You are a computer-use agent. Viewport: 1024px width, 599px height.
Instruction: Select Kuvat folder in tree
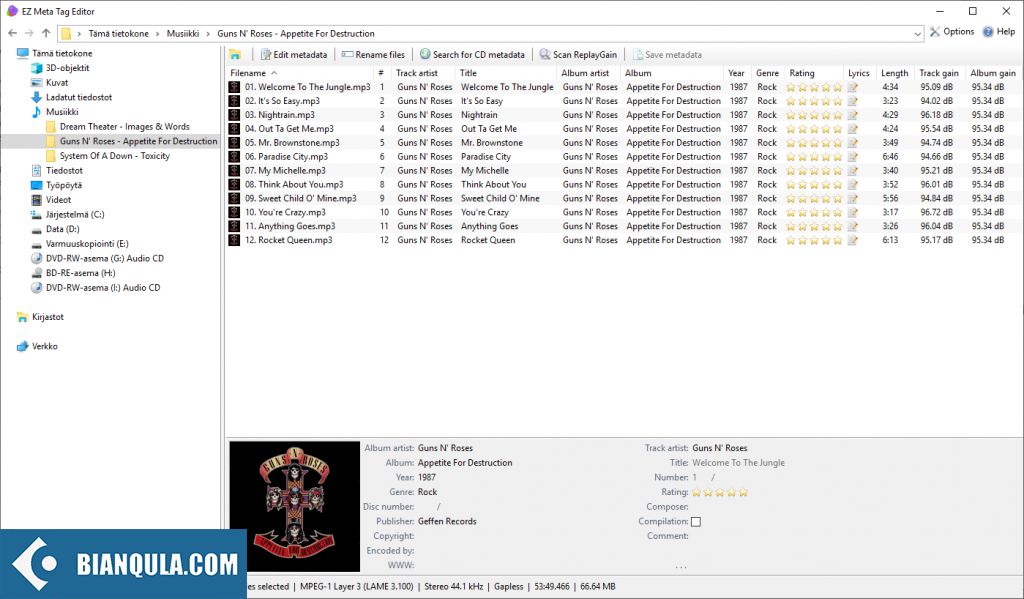57,83
